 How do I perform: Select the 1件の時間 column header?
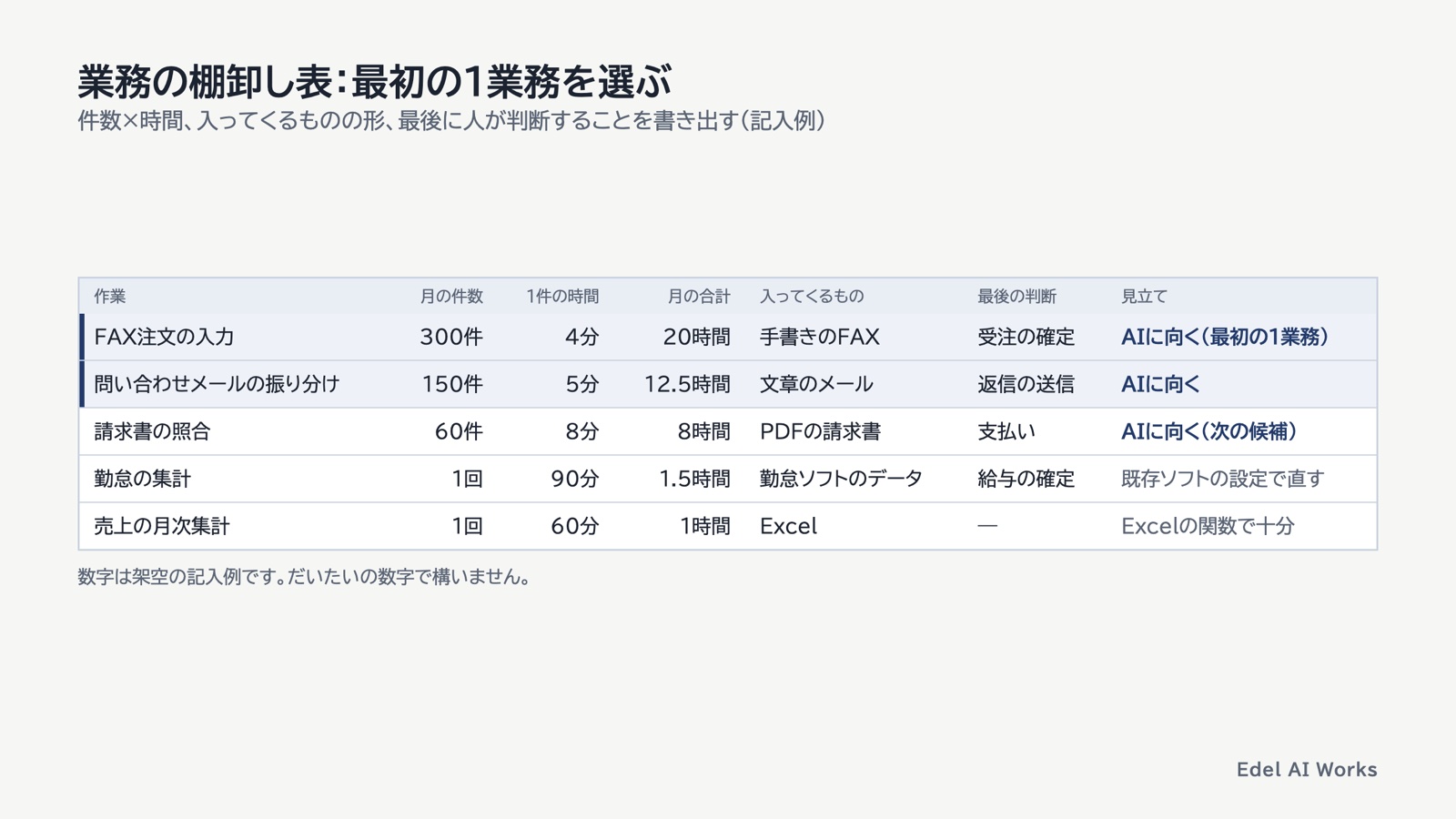[x=562, y=297]
